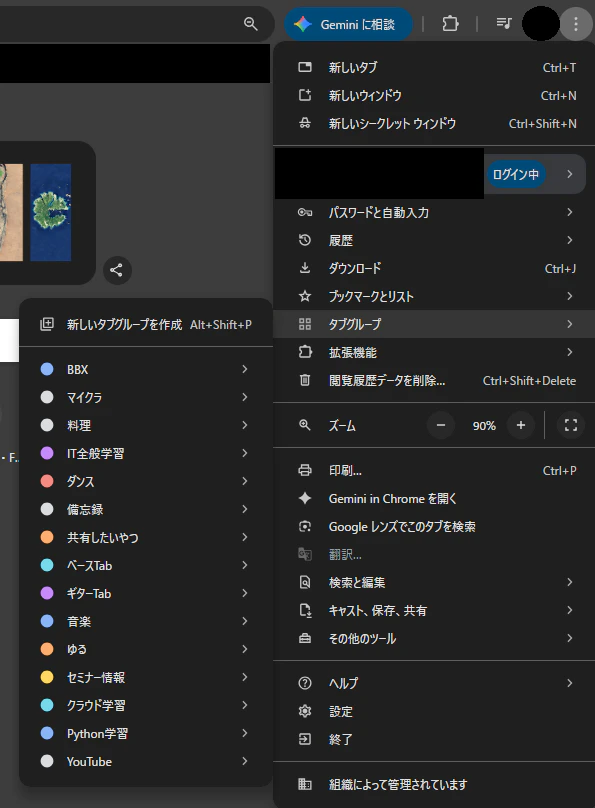This screenshot has height=808, width=595.
Task: Open the media control playlist icon
Action: (504, 23)
